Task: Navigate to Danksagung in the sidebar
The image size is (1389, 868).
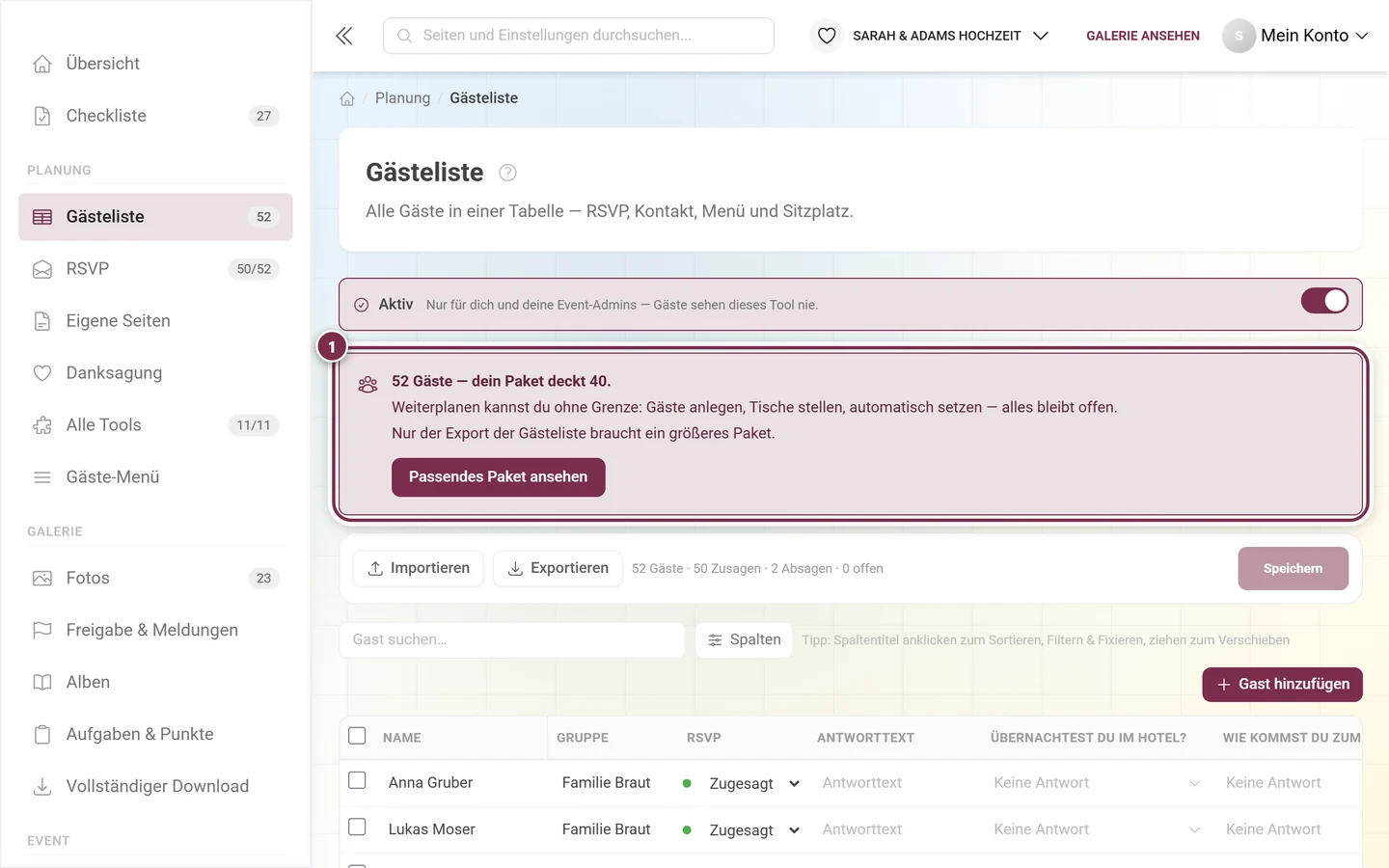Action: (x=155, y=373)
